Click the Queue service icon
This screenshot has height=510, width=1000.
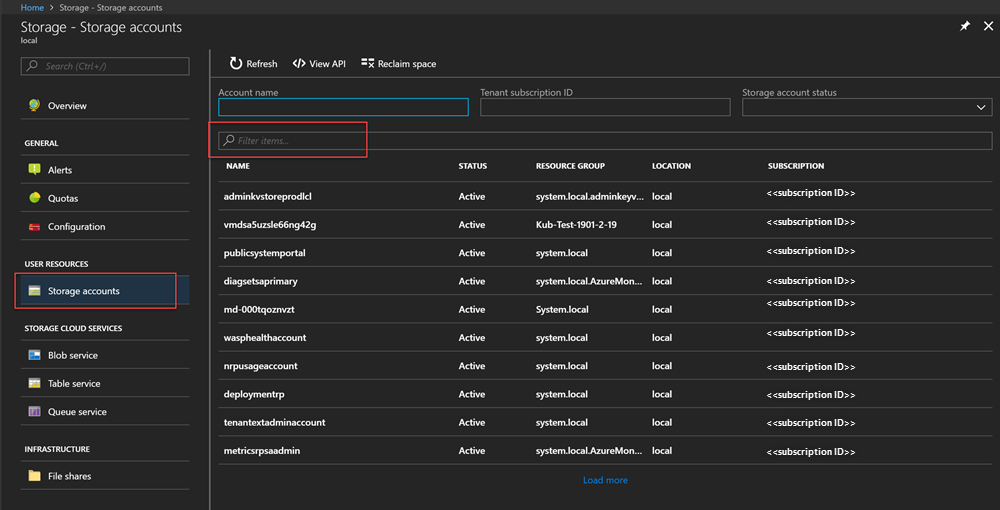tap(34, 412)
